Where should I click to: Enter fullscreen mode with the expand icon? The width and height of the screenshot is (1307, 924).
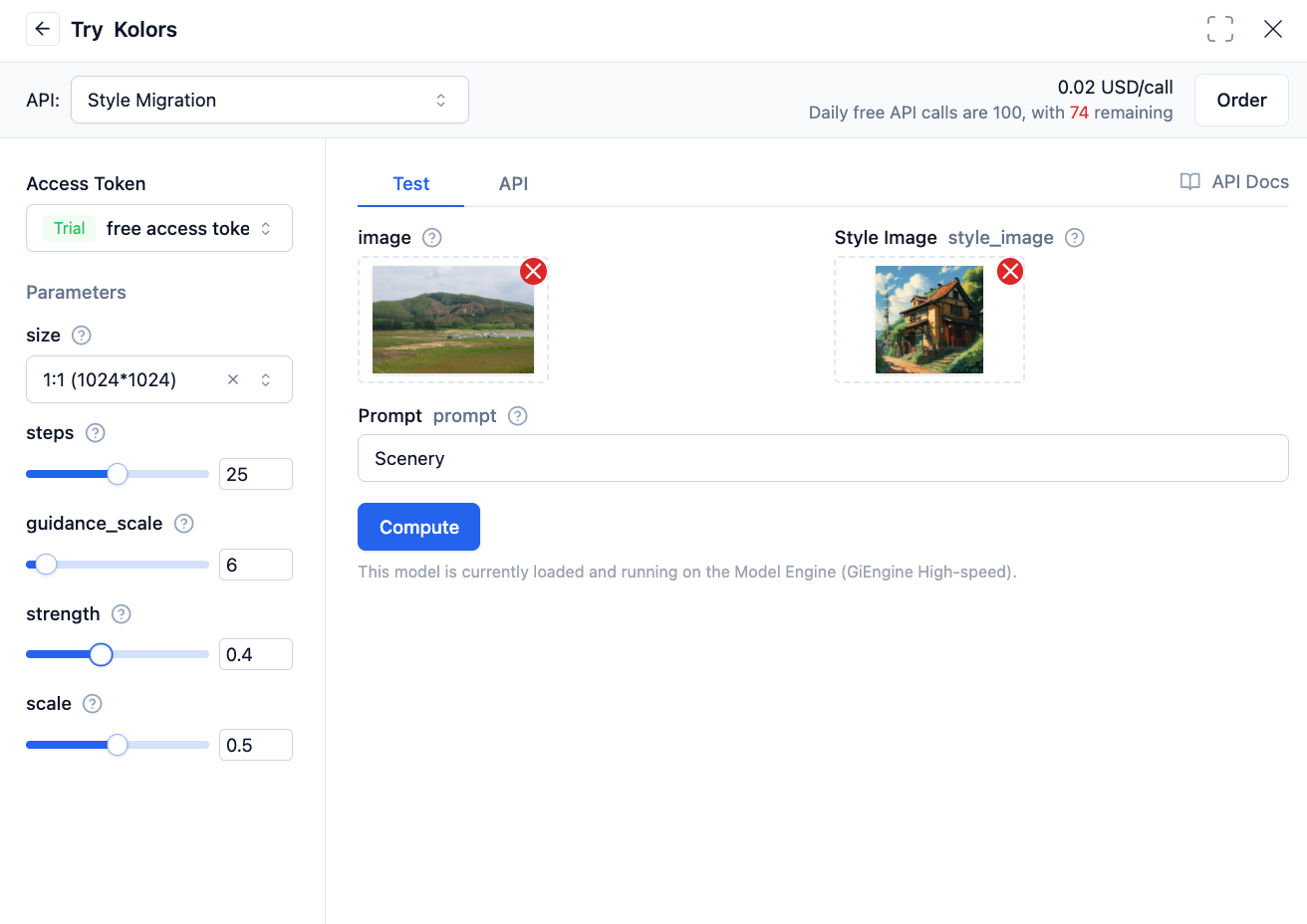pos(1219,29)
